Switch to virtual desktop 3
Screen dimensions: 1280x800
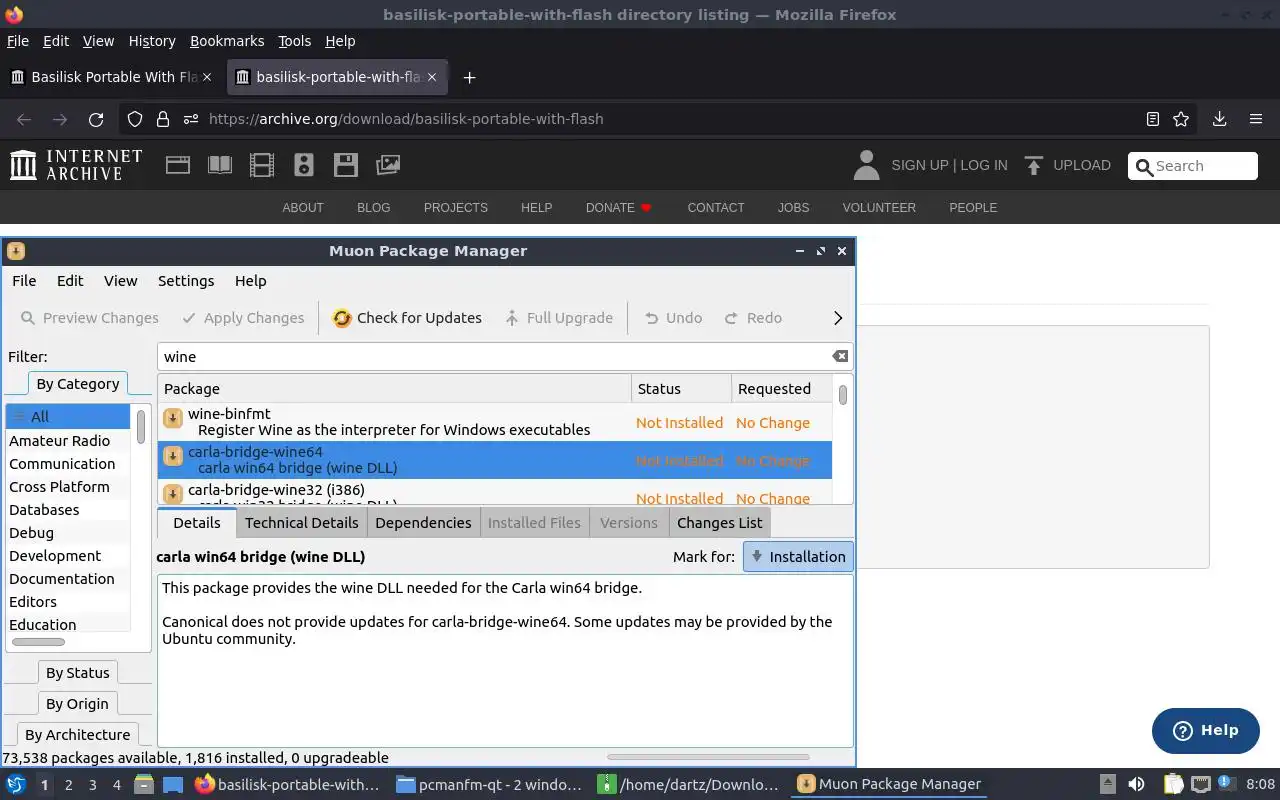92,785
